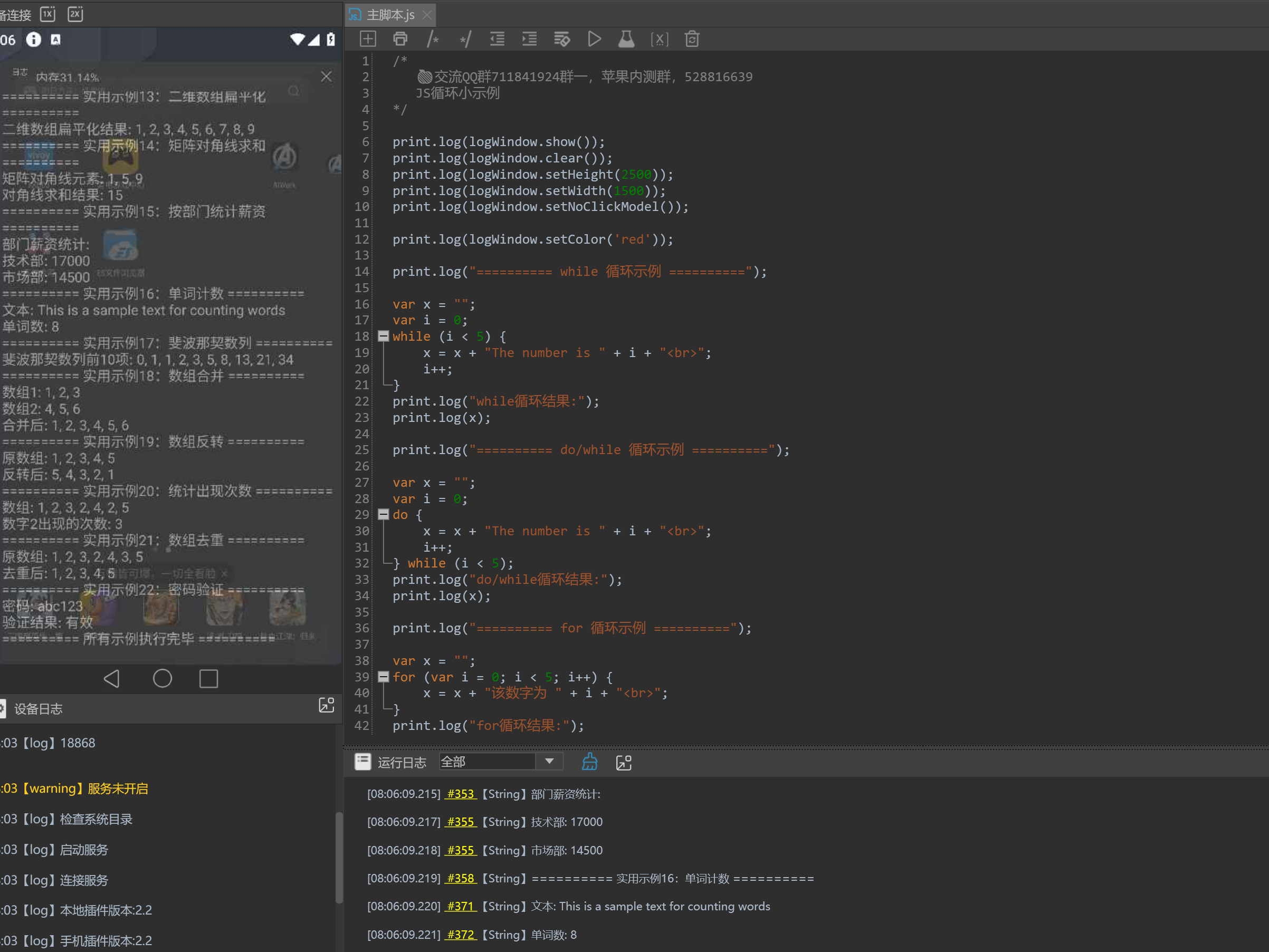Toggle the 1x screen scale button

coord(47,14)
